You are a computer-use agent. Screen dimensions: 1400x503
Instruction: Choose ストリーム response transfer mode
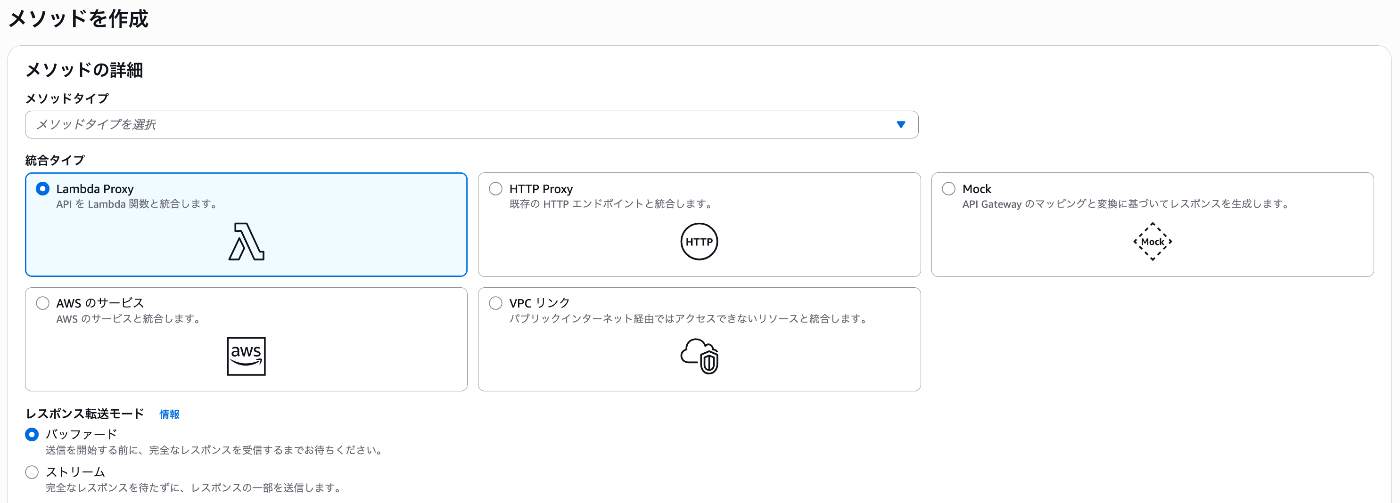coord(32,471)
